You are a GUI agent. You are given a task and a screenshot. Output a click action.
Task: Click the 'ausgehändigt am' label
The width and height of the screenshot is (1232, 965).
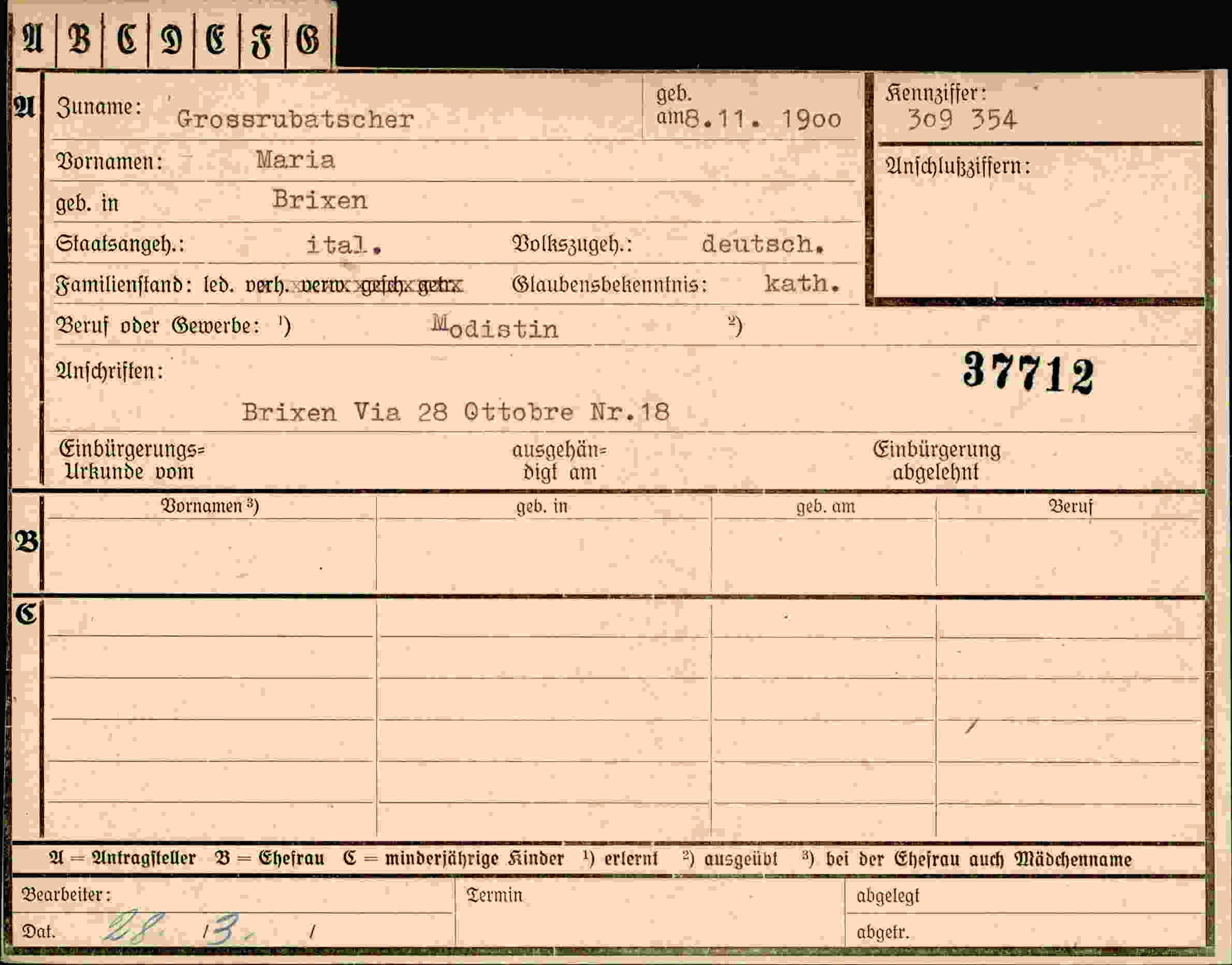[559, 460]
